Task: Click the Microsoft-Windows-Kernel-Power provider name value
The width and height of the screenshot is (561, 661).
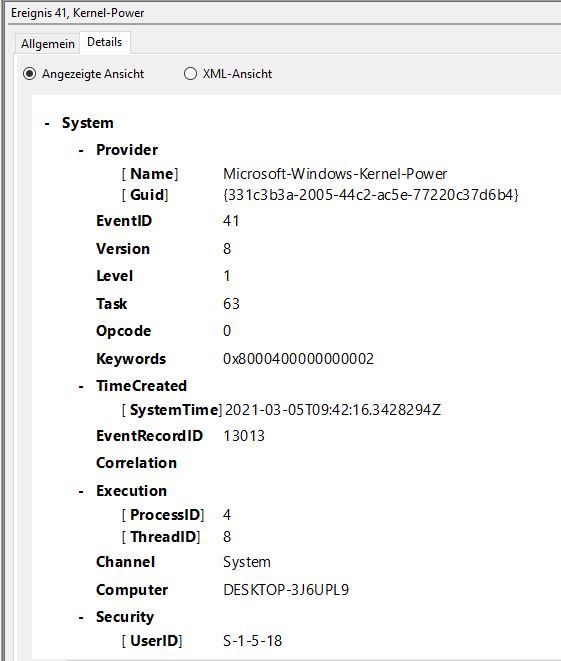Action: 335,174
